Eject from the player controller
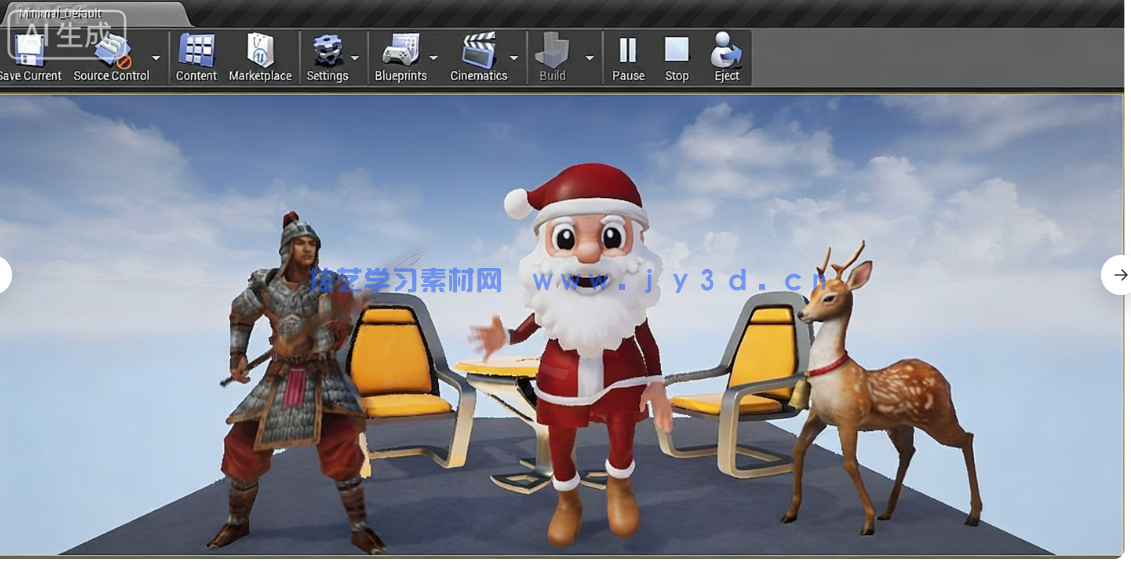Image resolution: width=1131 pixels, height=561 pixels. tap(726, 56)
